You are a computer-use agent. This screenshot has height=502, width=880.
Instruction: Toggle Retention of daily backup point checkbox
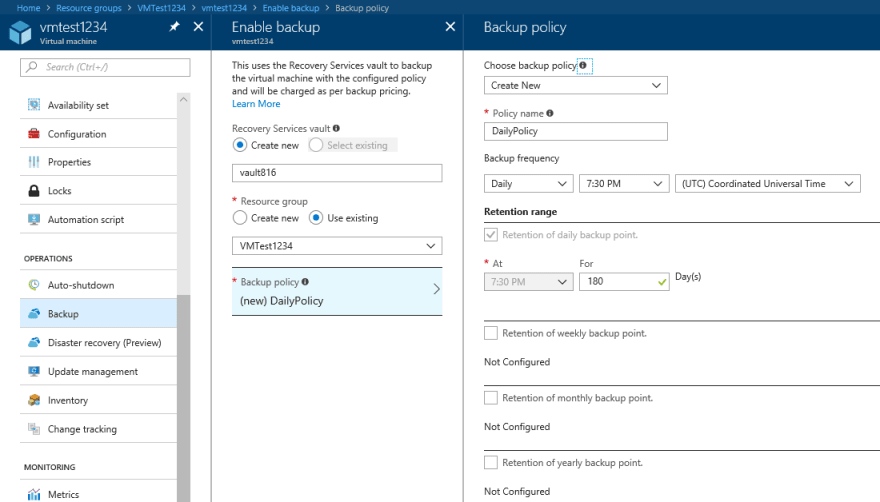tap(491, 235)
